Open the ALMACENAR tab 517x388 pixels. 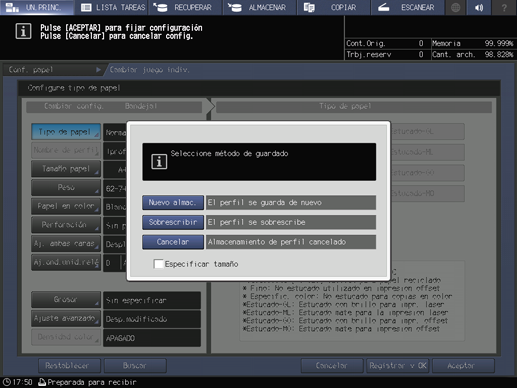tap(260, 7)
